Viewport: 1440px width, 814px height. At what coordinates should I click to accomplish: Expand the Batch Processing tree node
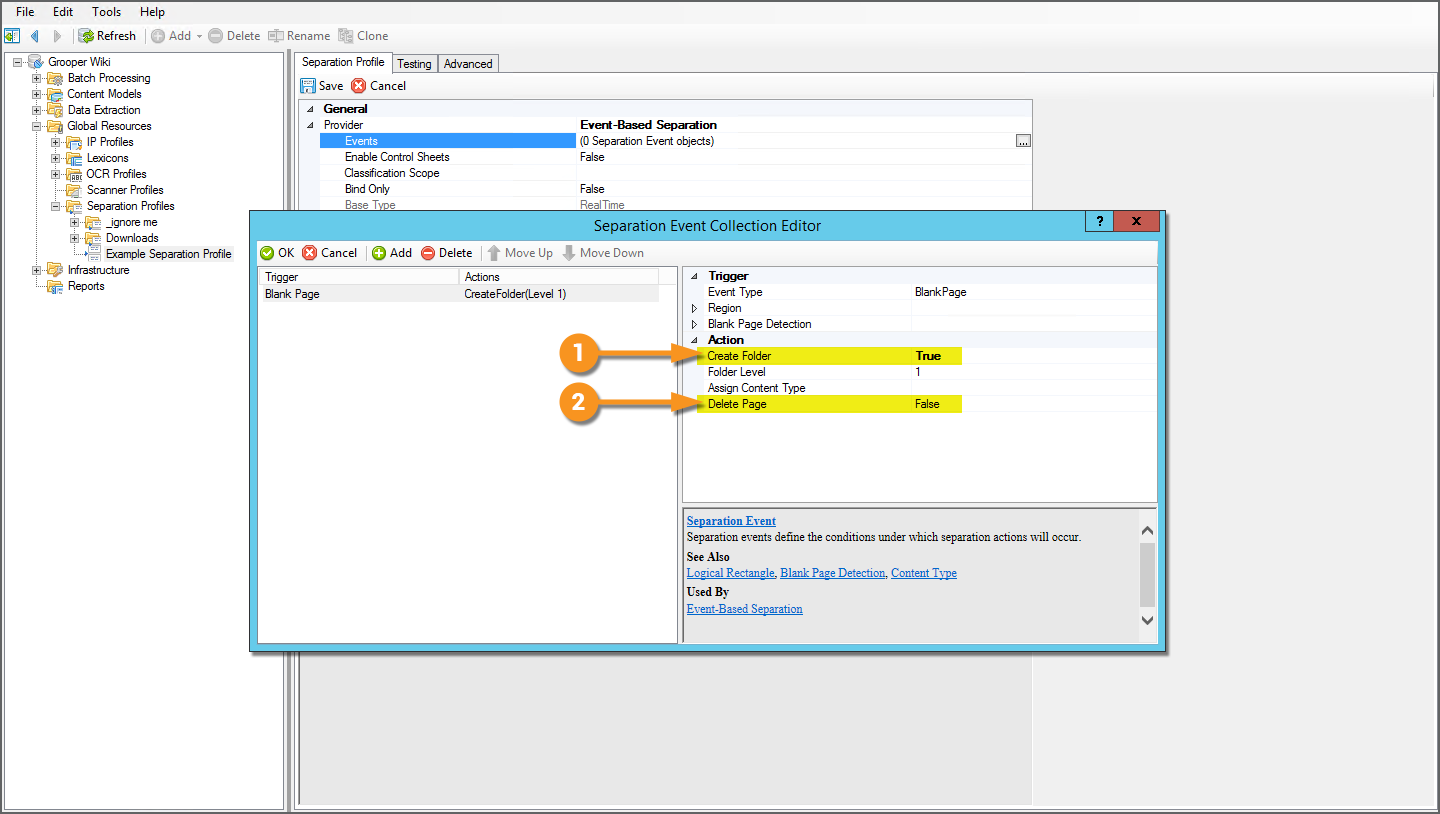[x=37, y=78]
